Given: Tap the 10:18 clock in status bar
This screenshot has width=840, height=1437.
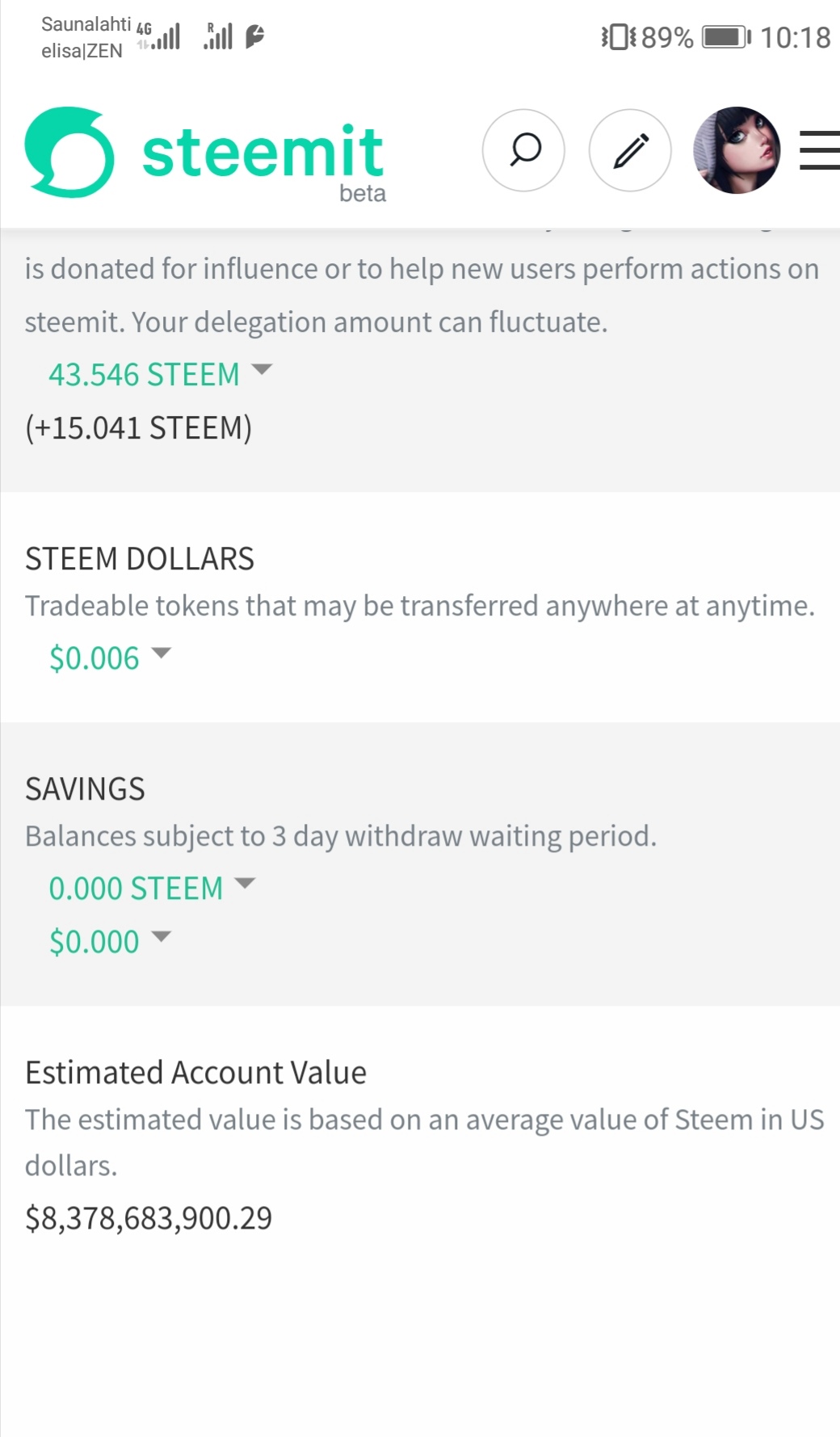Looking at the screenshot, I should pyautogui.click(x=795, y=37).
